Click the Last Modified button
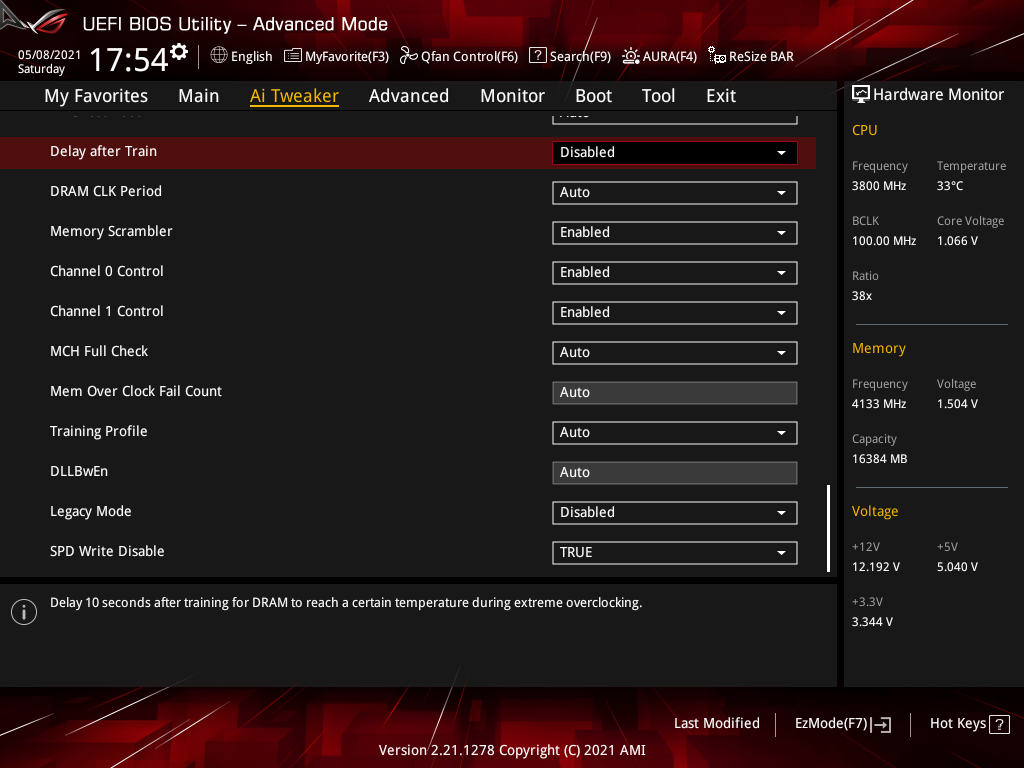The image size is (1024, 768). [717, 724]
